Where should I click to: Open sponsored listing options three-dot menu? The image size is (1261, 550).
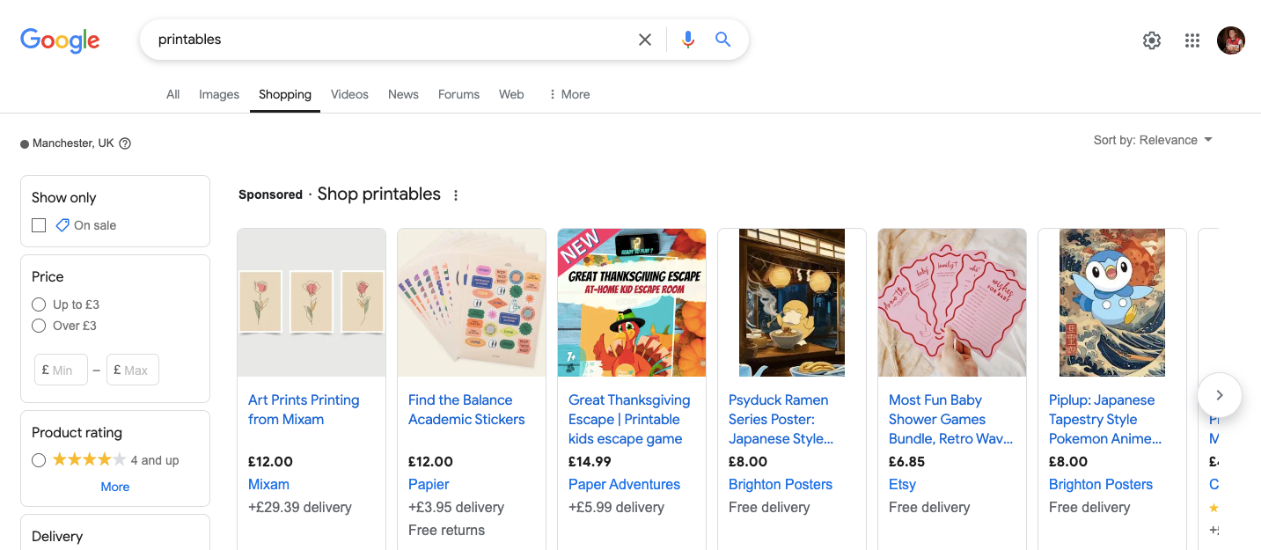point(456,195)
